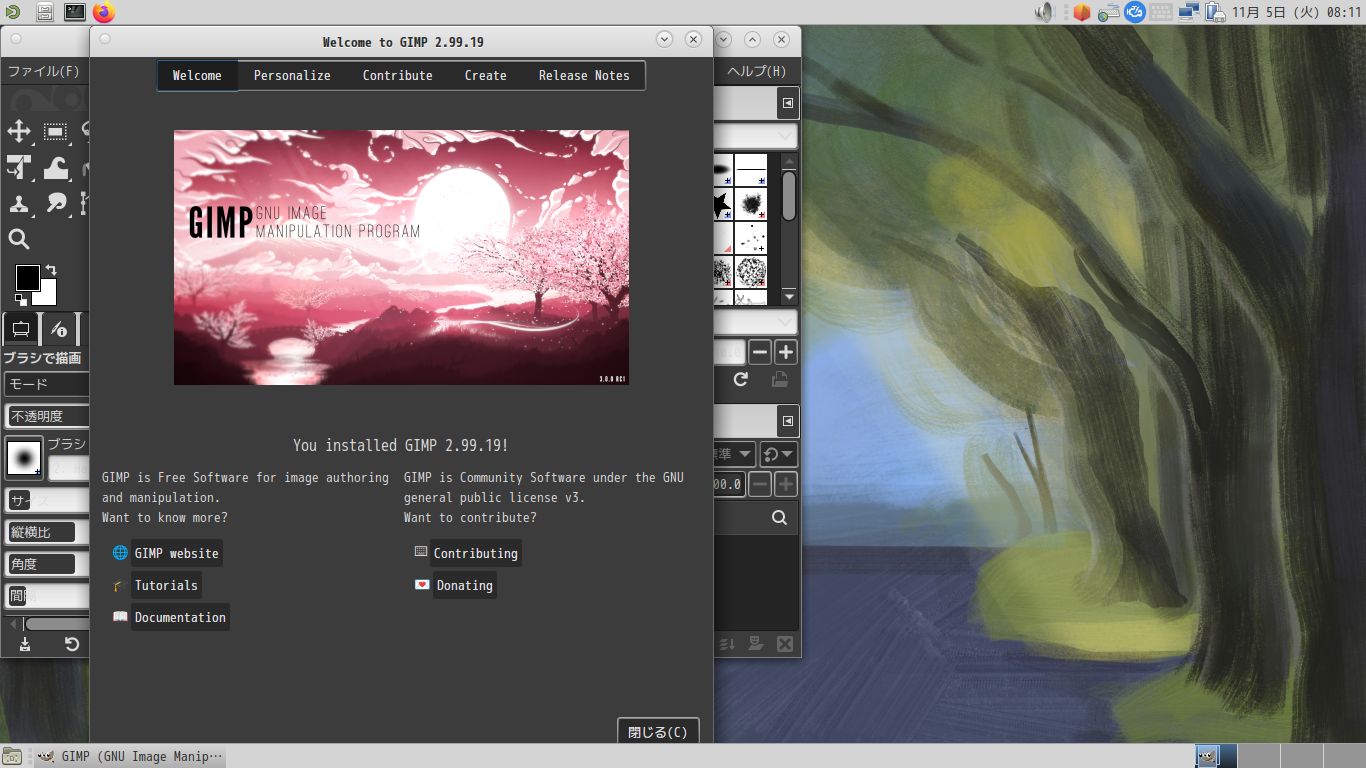Click the white background color swatch
This screenshot has width=1366, height=768.
tap(46, 294)
